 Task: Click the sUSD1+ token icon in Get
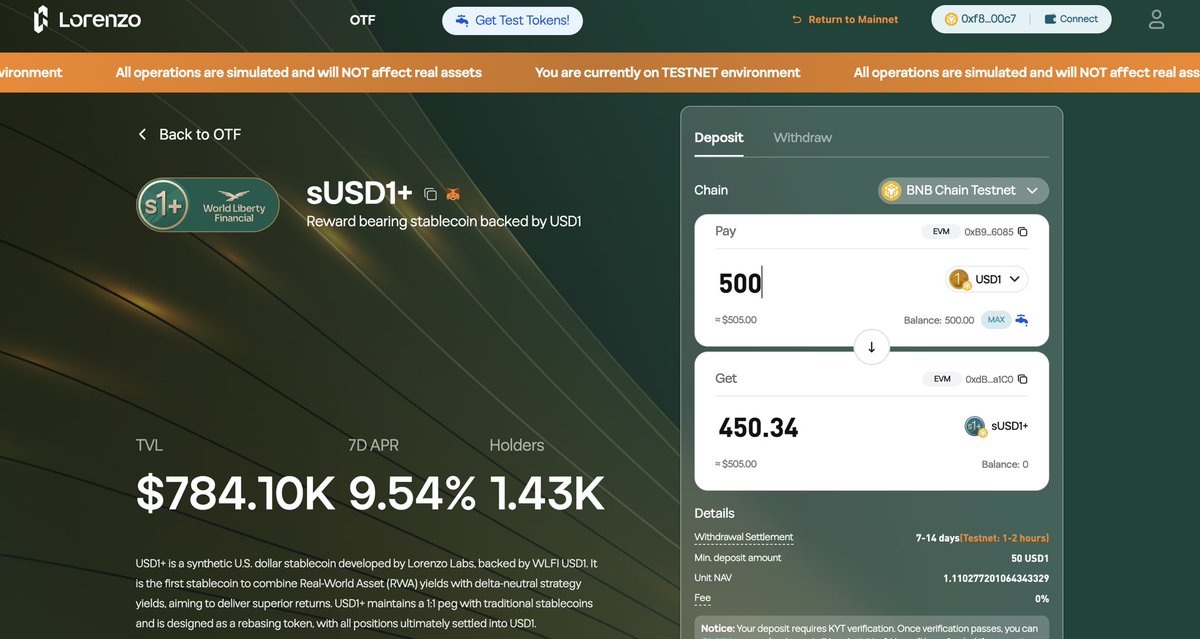click(975, 427)
